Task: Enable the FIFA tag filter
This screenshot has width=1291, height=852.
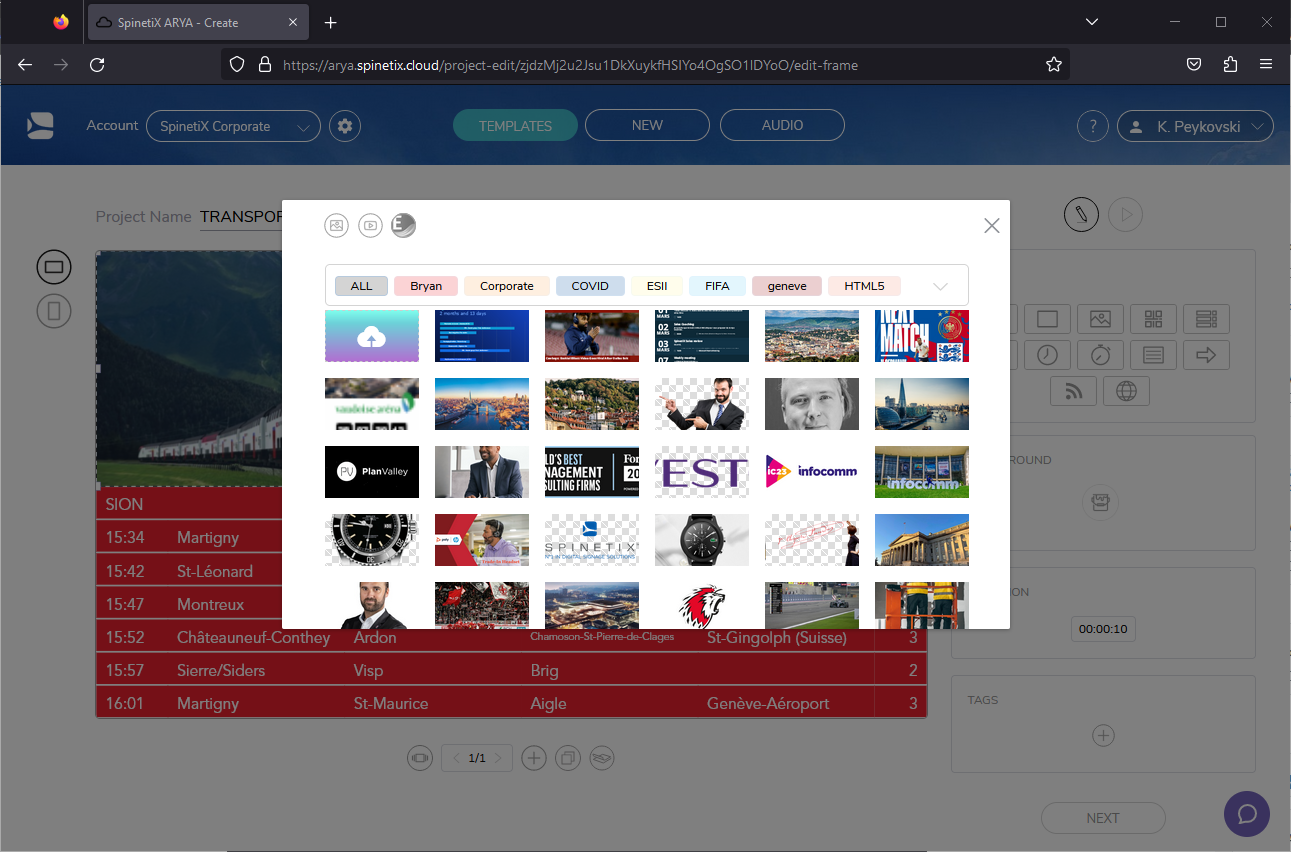Action: pyautogui.click(x=716, y=285)
